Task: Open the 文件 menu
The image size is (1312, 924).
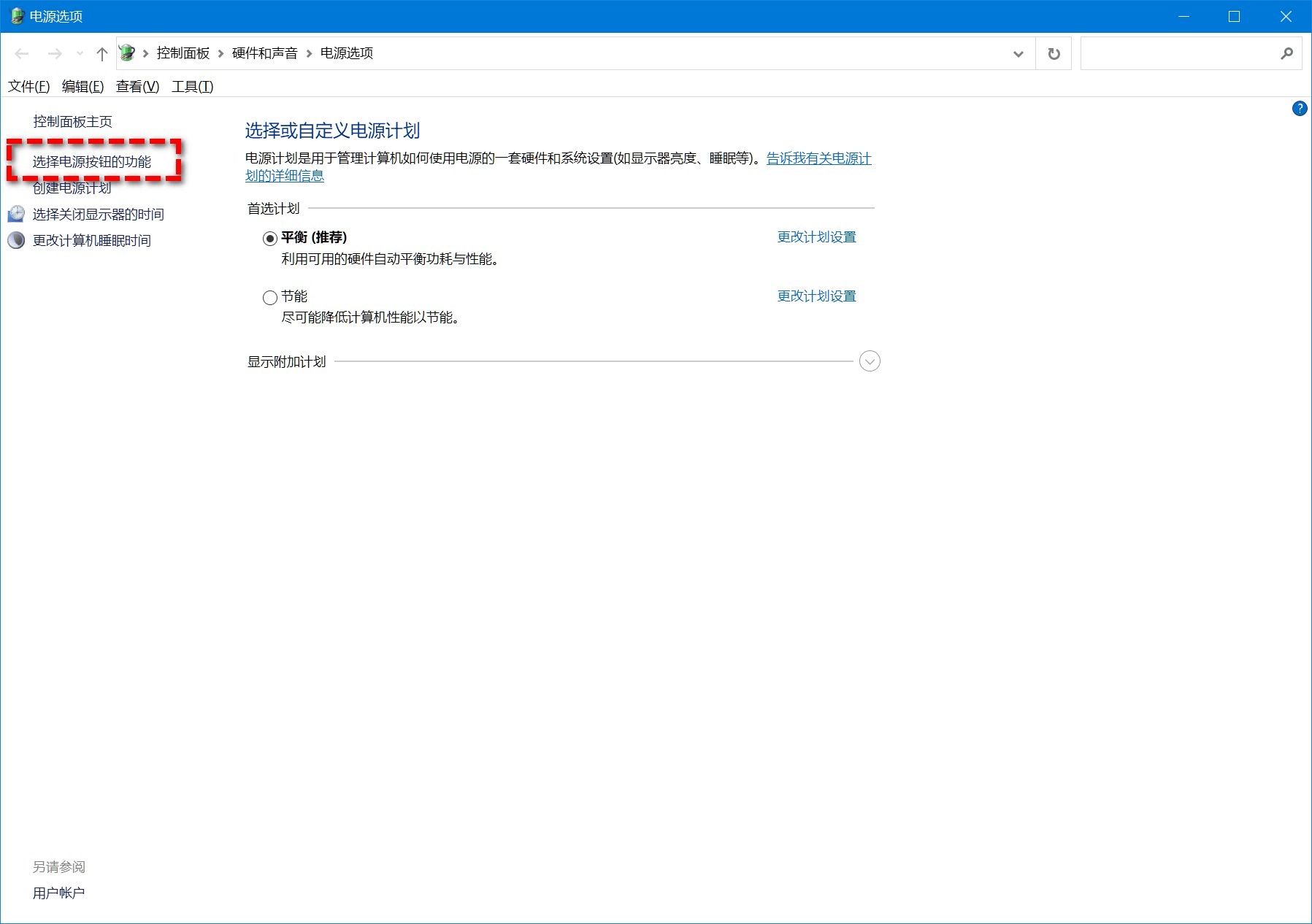Action: (28, 86)
